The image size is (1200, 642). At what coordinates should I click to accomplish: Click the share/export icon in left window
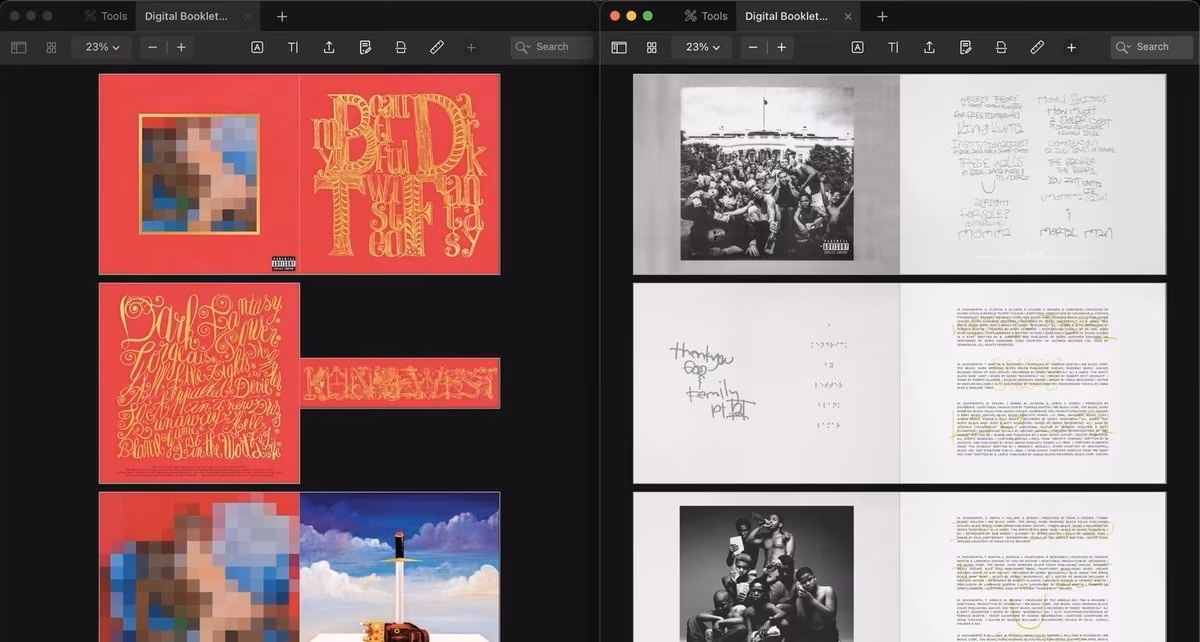(329, 47)
